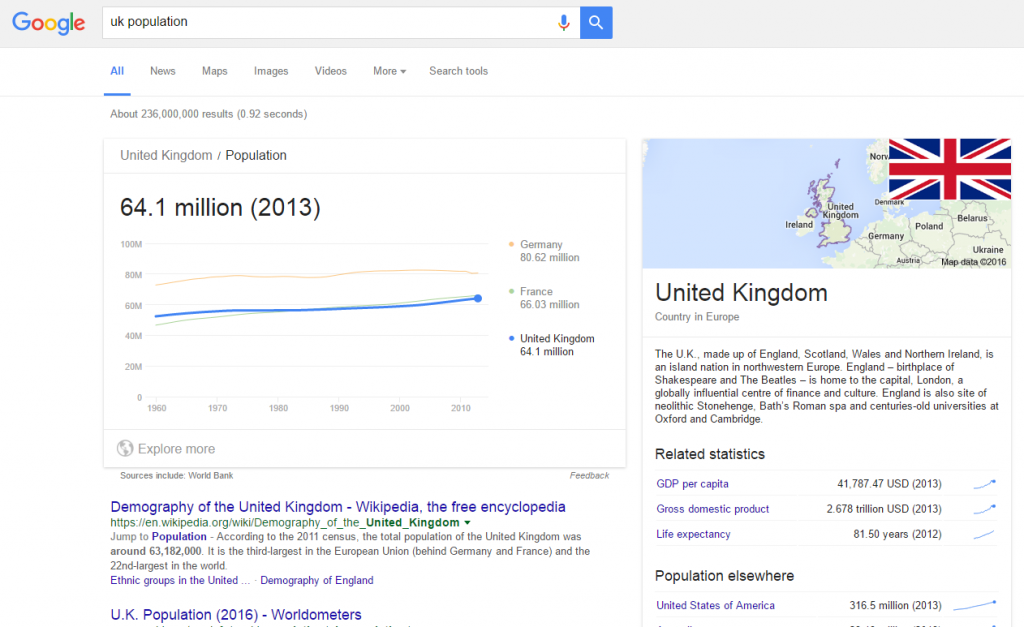Click 2.678 trillion USD (2013) value
The height and width of the screenshot is (627, 1024).
(884, 509)
